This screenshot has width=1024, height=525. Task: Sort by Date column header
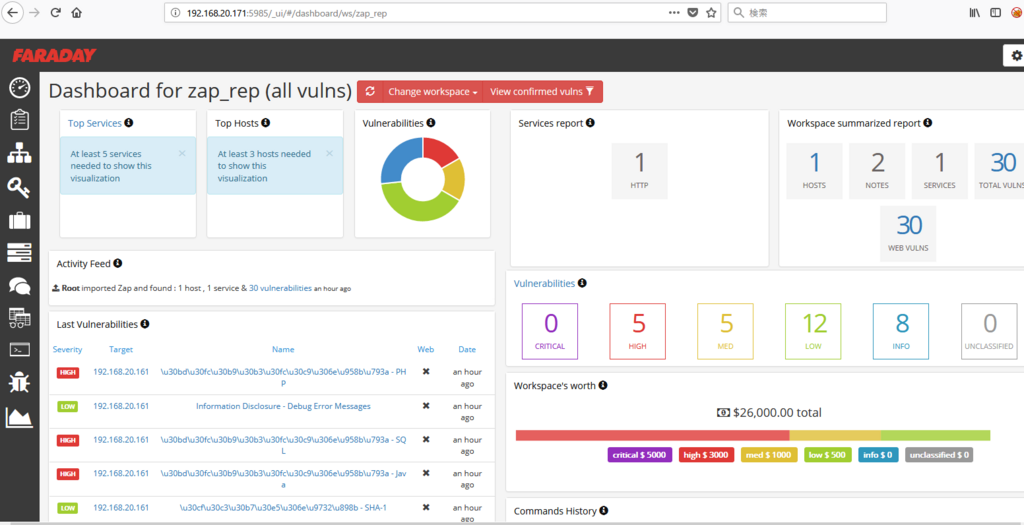[467, 349]
